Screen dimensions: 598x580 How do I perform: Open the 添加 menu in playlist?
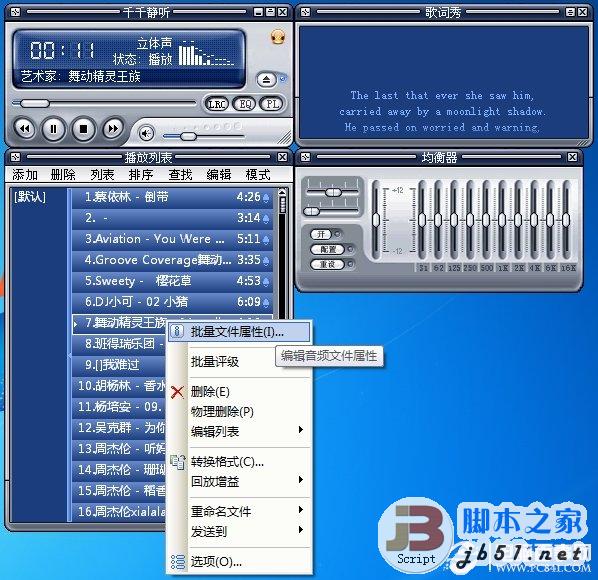[25, 175]
